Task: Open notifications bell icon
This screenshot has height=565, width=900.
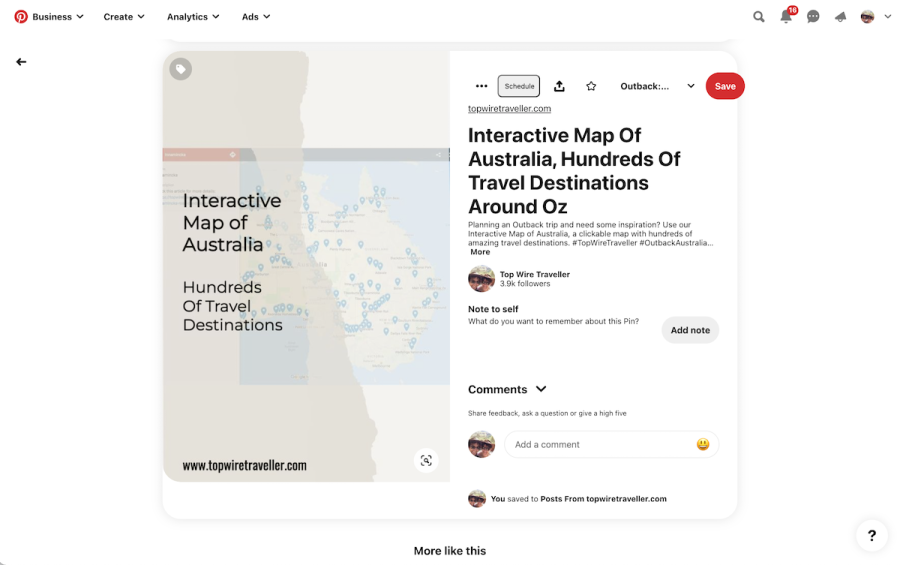Action: [x=786, y=17]
